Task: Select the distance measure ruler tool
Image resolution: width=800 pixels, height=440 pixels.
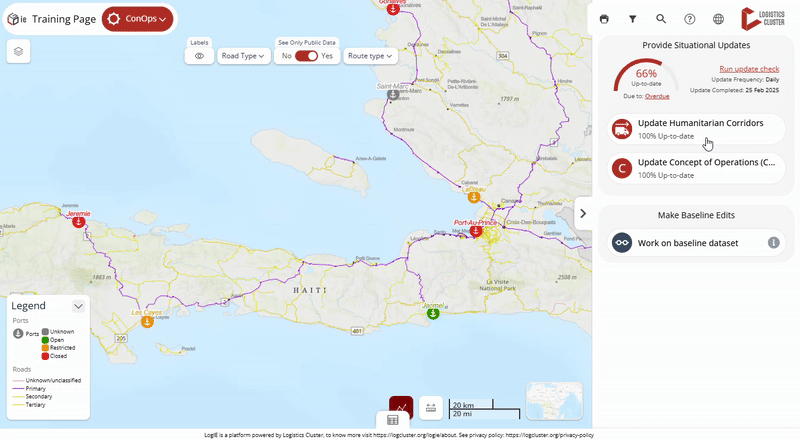Action: [431, 407]
